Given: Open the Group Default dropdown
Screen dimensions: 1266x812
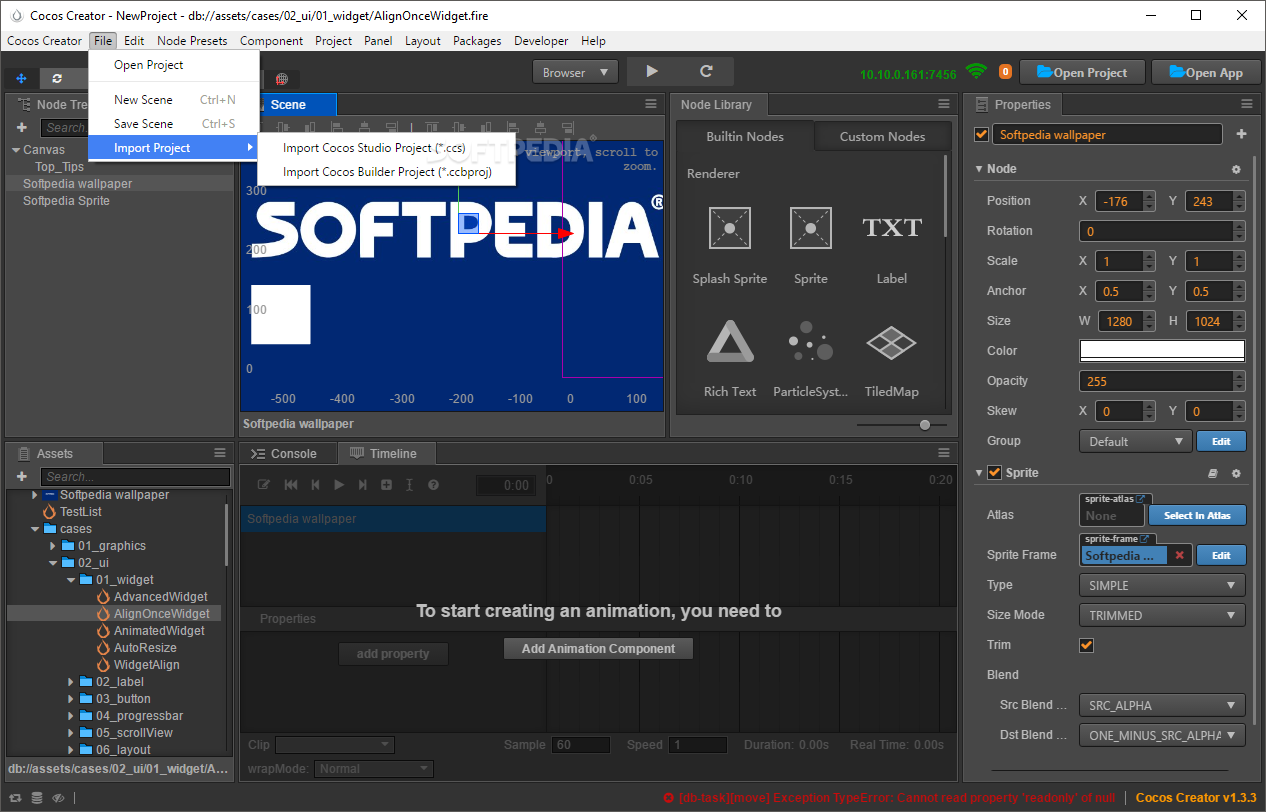Looking at the screenshot, I should [1135, 441].
